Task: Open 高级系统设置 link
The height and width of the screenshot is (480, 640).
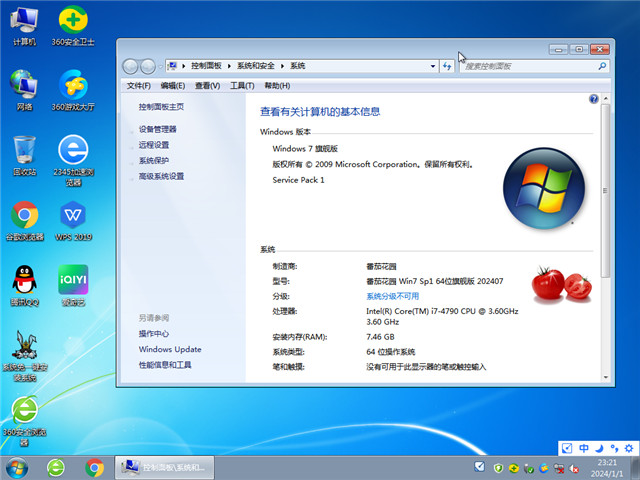Action: pos(161,176)
